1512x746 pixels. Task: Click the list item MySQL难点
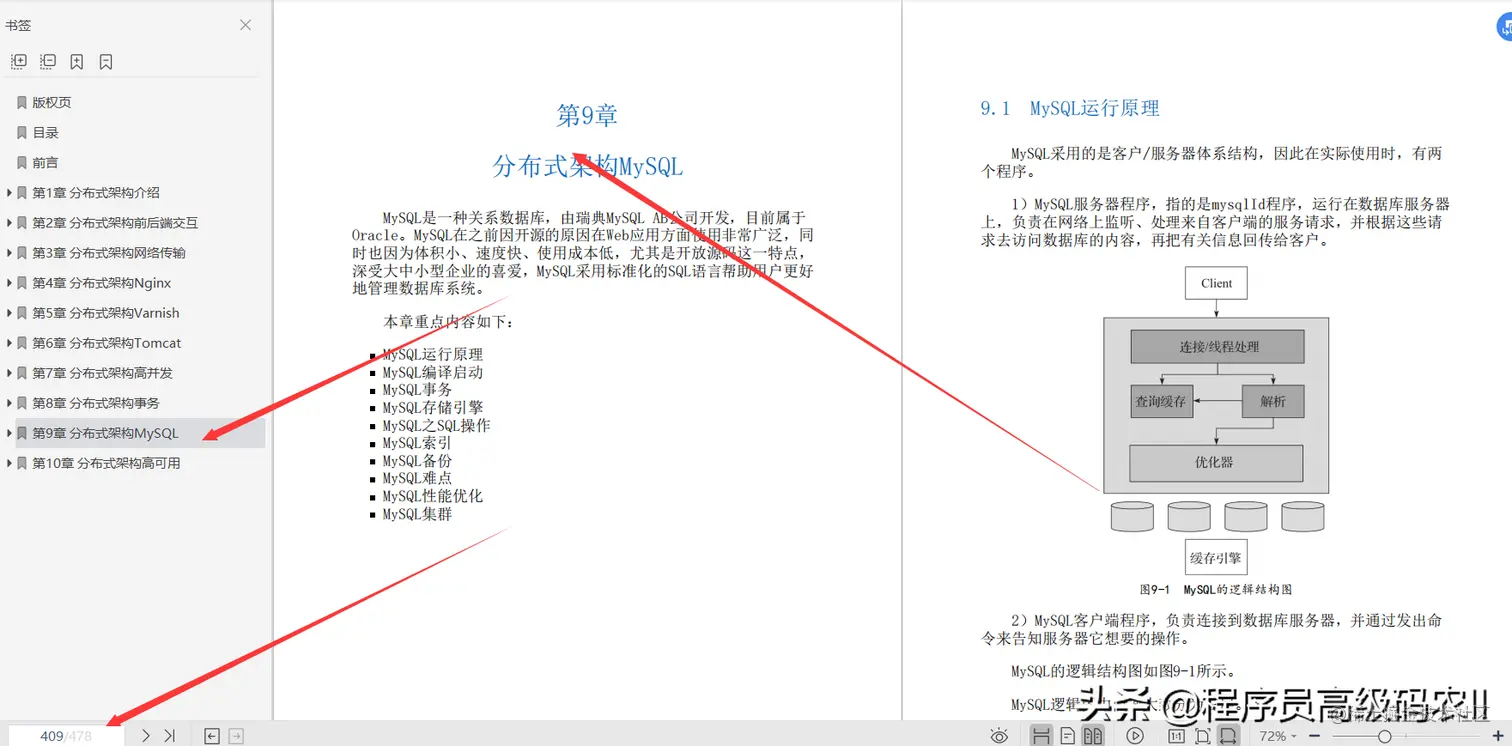[x=417, y=479]
